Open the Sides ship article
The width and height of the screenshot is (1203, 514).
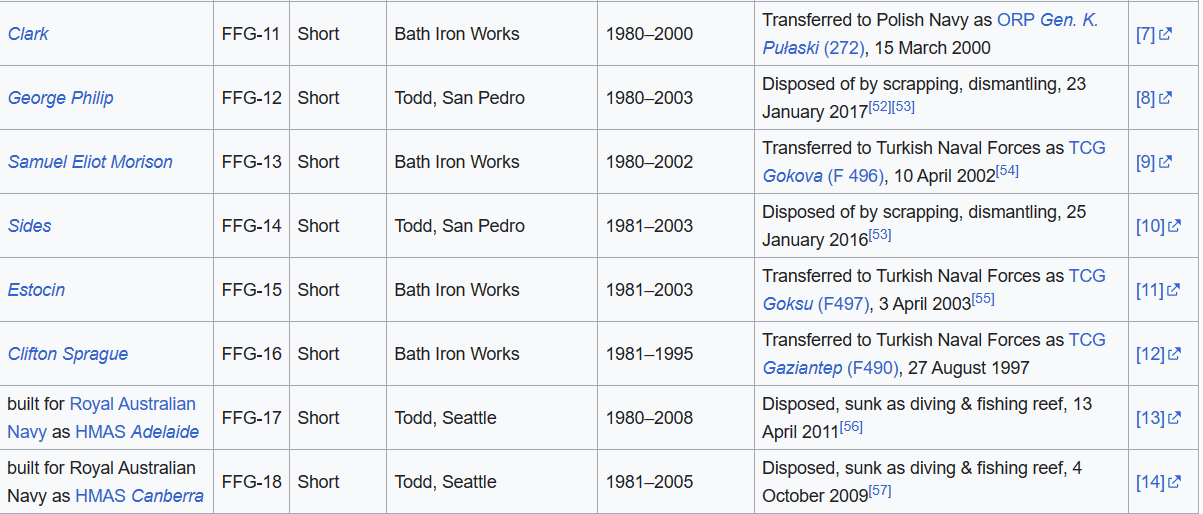29,226
